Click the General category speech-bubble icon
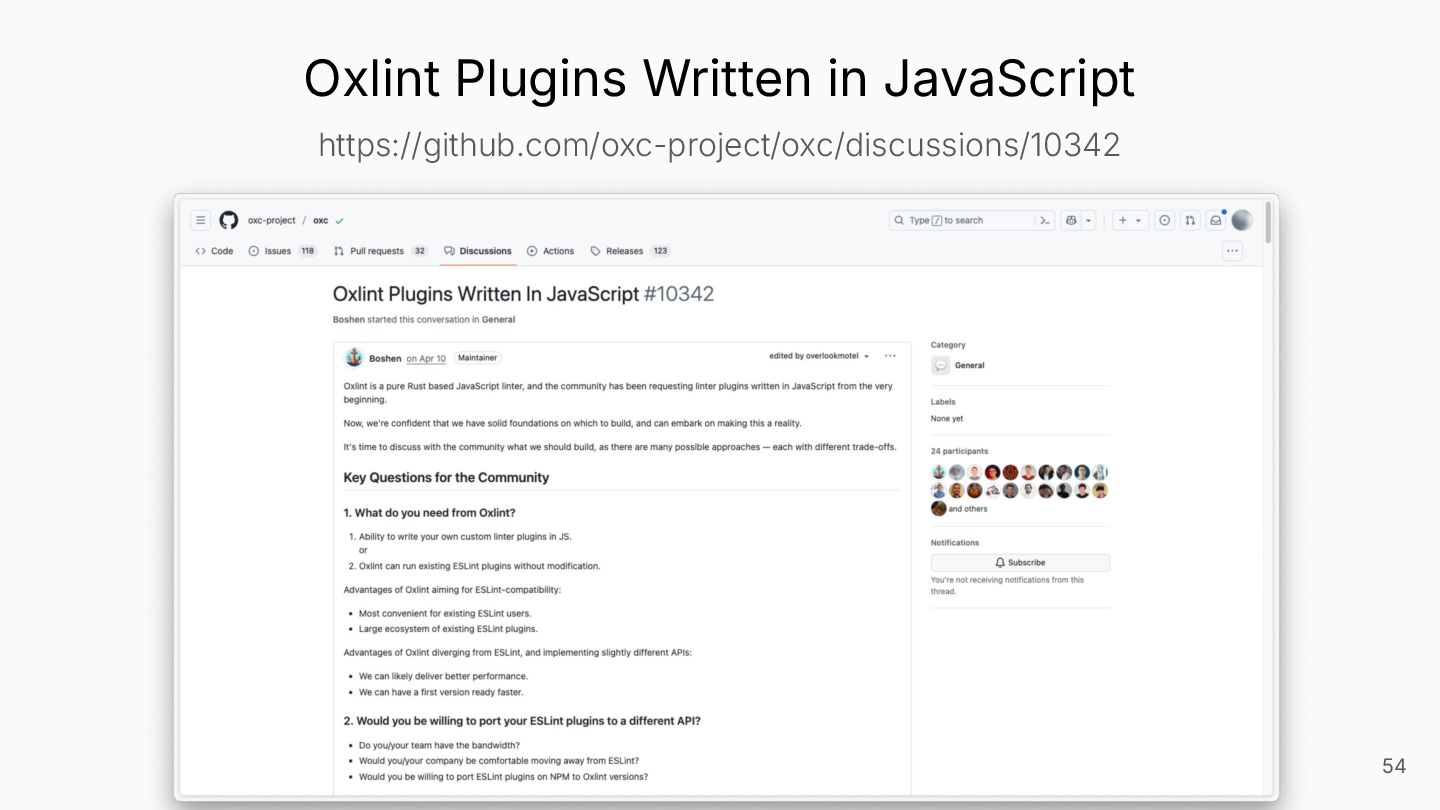This screenshot has height=810, width=1440. [x=940, y=366]
